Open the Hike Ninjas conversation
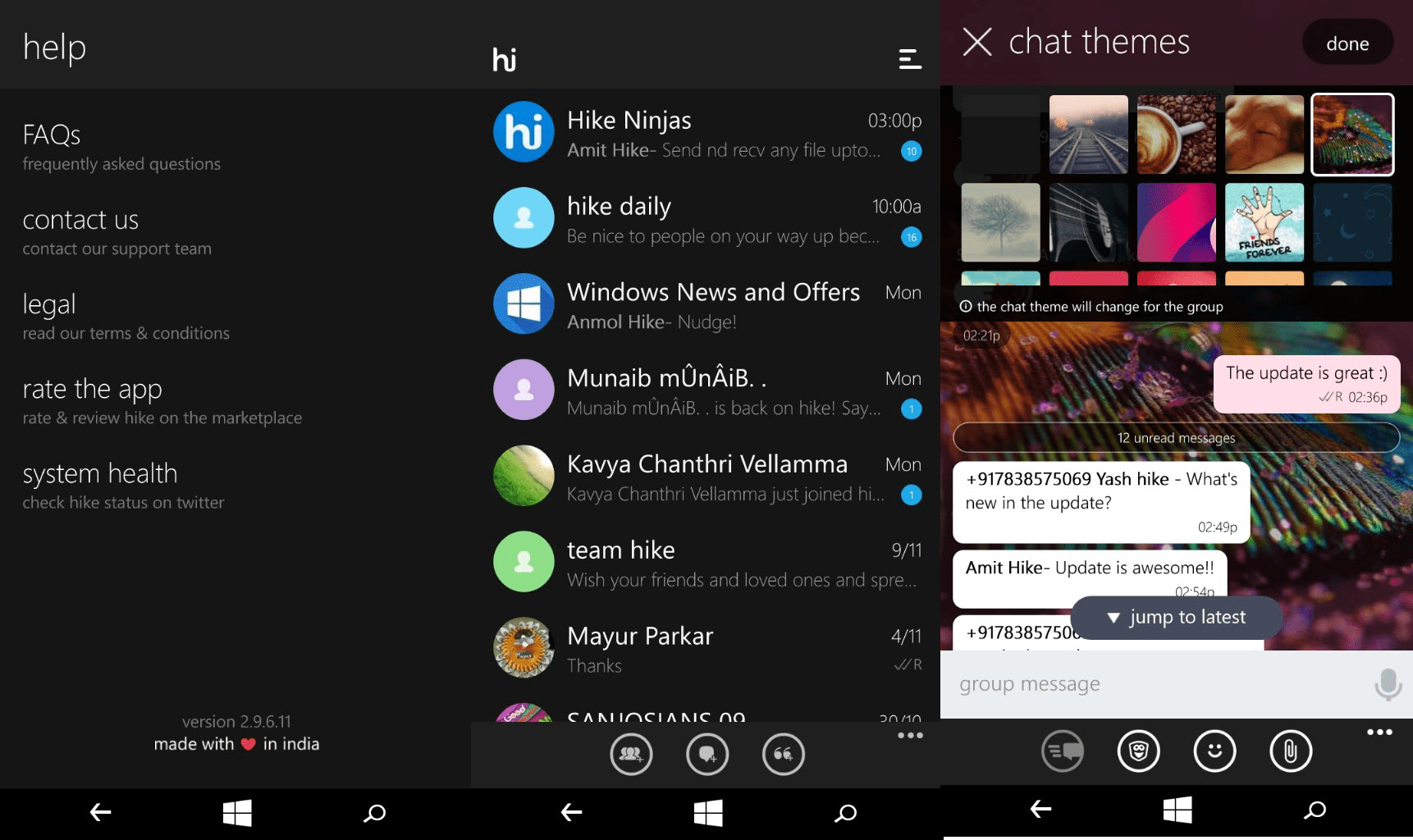1413x840 pixels. click(x=706, y=132)
